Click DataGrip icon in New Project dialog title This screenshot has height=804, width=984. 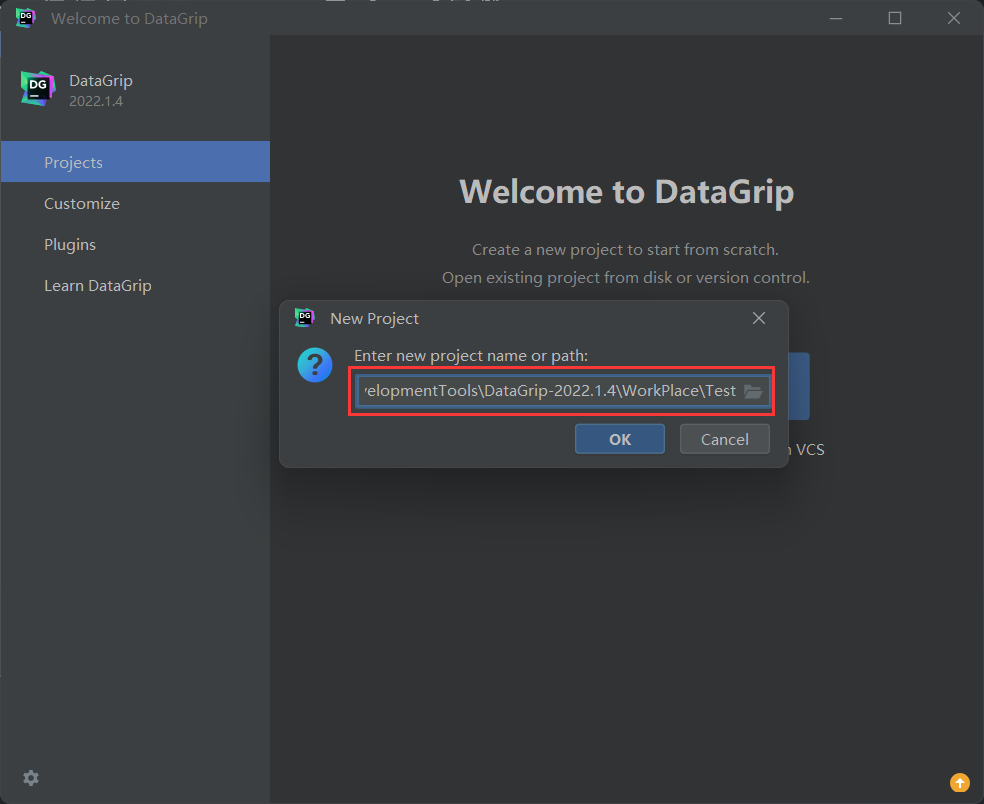[305, 318]
